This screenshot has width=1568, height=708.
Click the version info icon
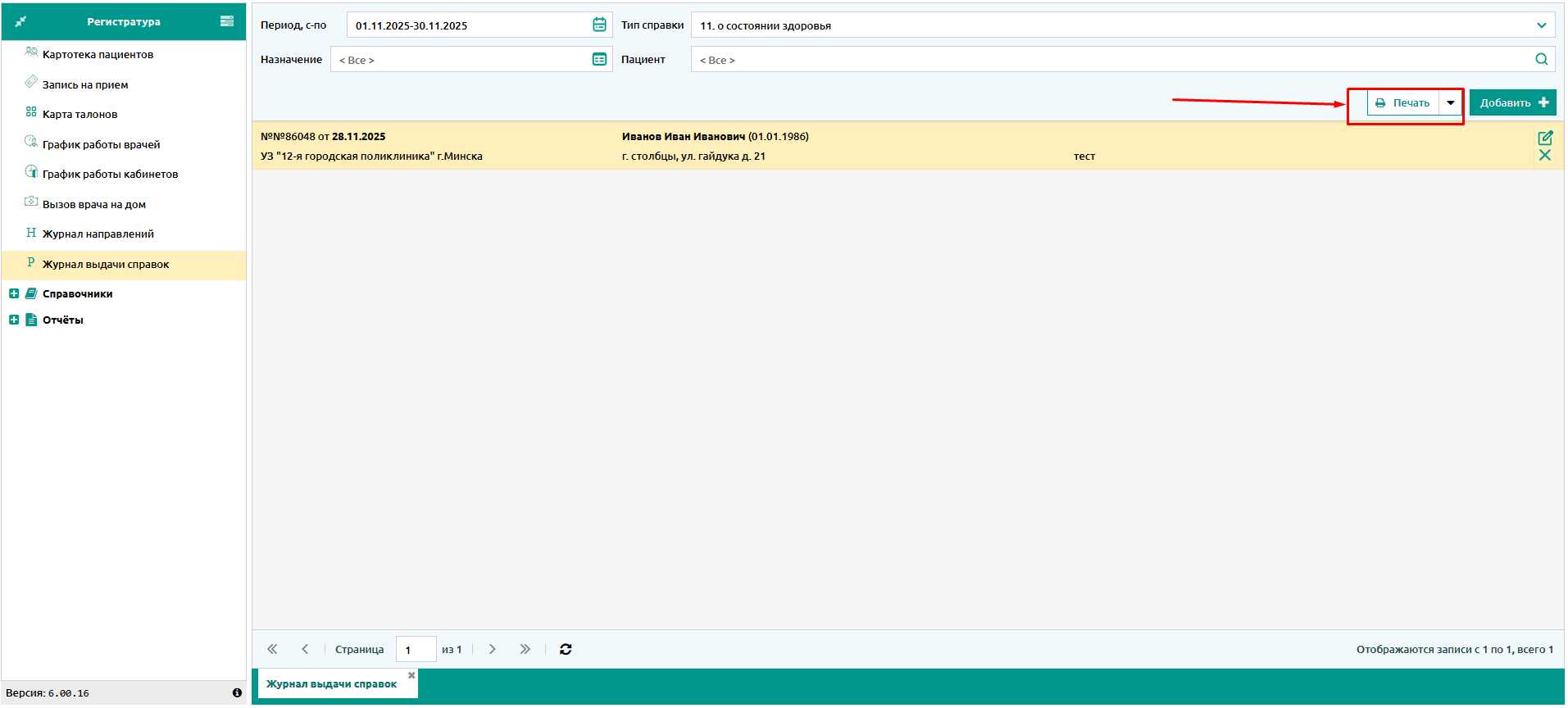click(237, 693)
